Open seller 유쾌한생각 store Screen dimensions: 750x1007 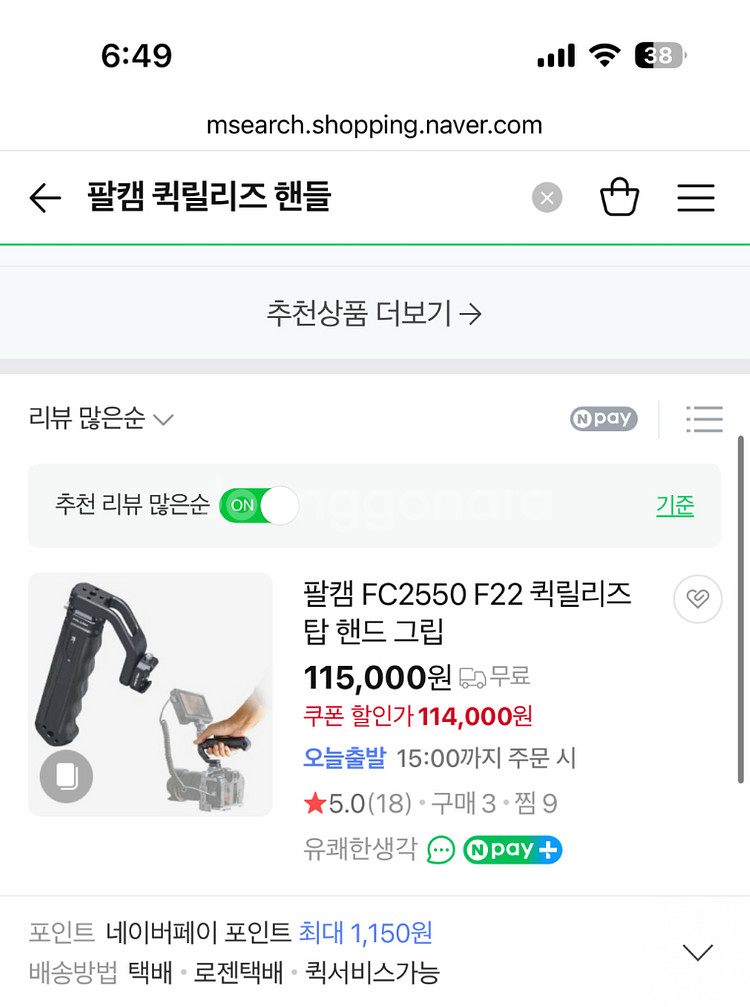click(360, 850)
